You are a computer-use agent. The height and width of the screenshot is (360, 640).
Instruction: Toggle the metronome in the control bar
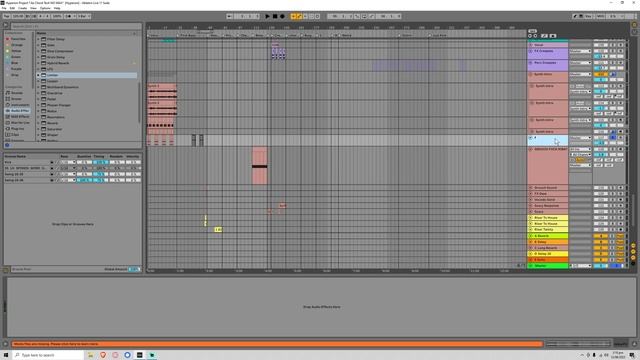tap(68, 16)
